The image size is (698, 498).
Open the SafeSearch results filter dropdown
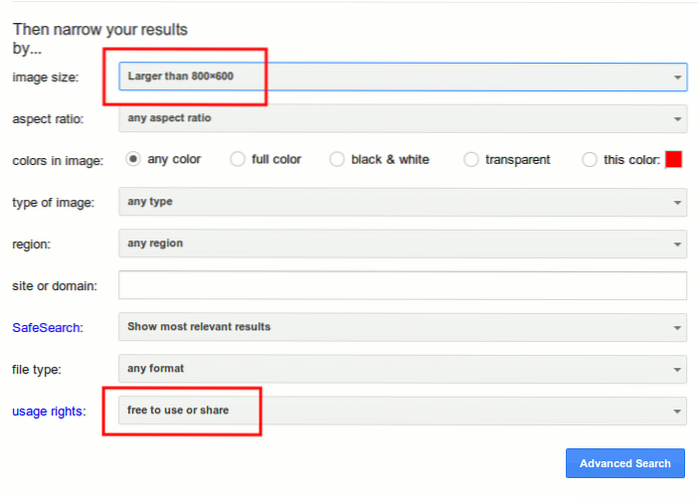402,327
